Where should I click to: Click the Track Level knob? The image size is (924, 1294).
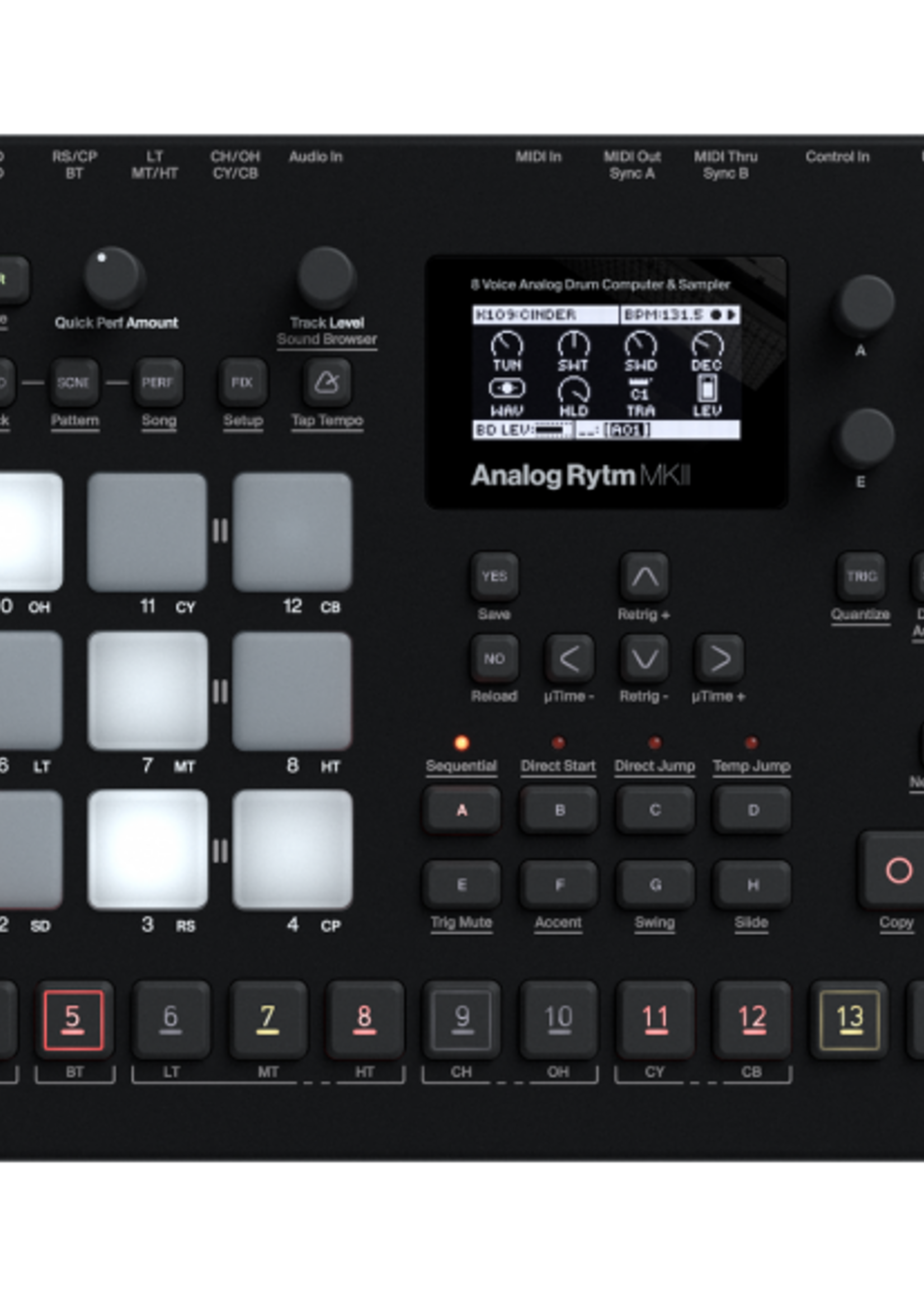[327, 277]
